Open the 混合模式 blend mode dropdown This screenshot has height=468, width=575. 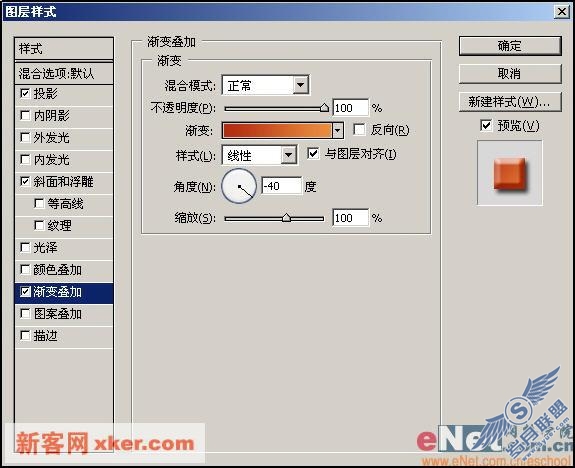click(x=300, y=85)
